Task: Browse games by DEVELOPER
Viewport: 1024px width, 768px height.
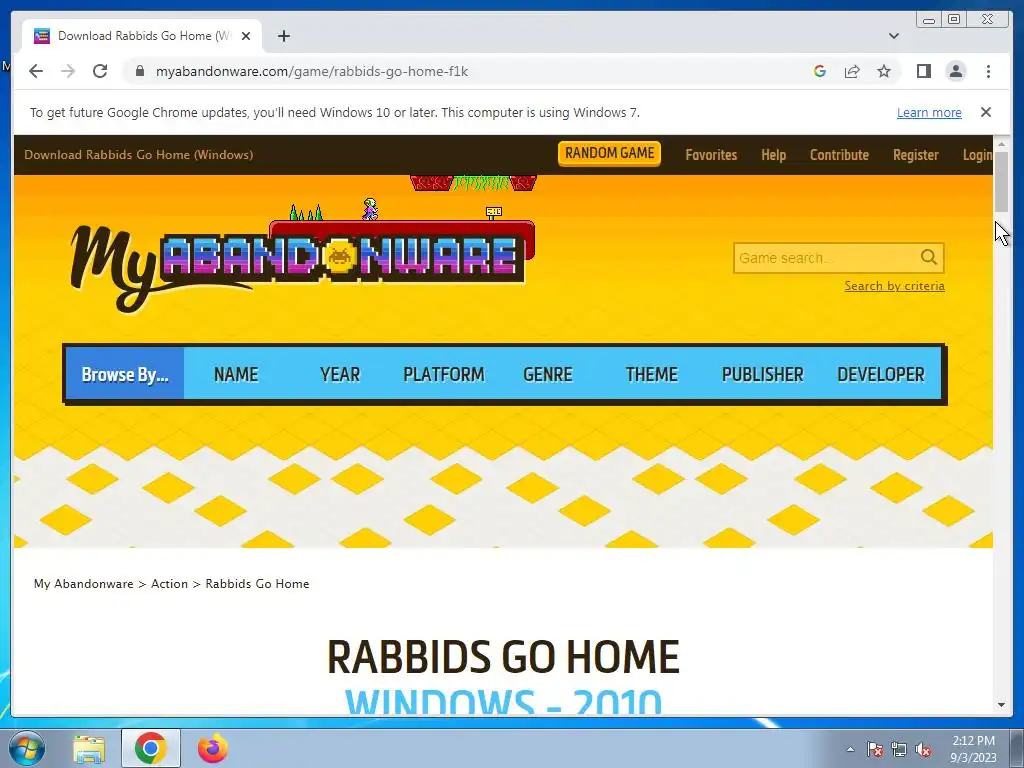Action: tap(880, 374)
